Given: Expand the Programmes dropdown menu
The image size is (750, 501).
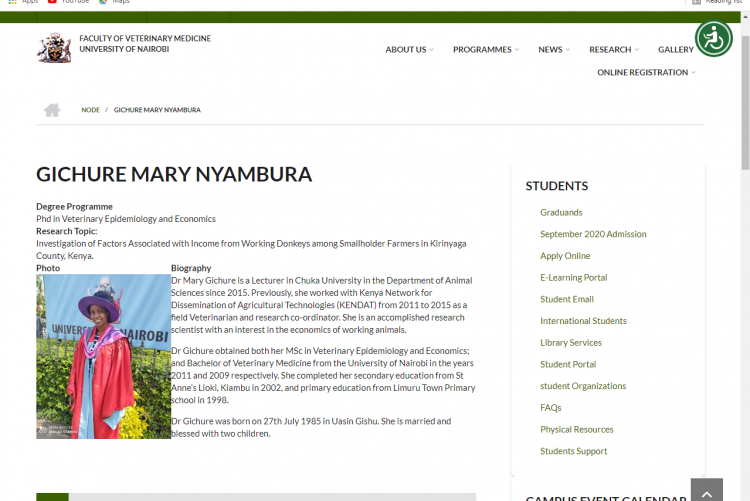Looking at the screenshot, I should tap(485, 50).
